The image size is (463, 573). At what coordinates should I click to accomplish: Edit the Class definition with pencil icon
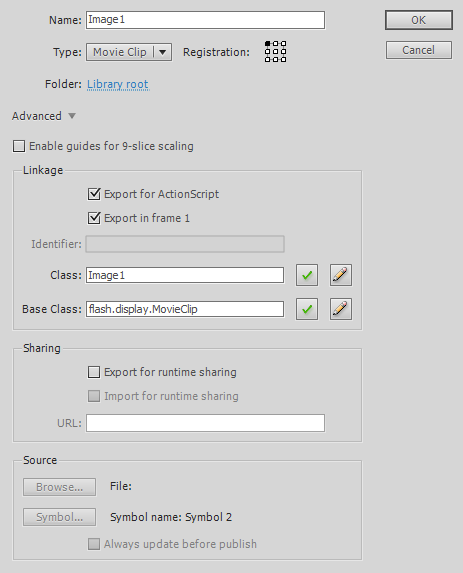(341, 275)
